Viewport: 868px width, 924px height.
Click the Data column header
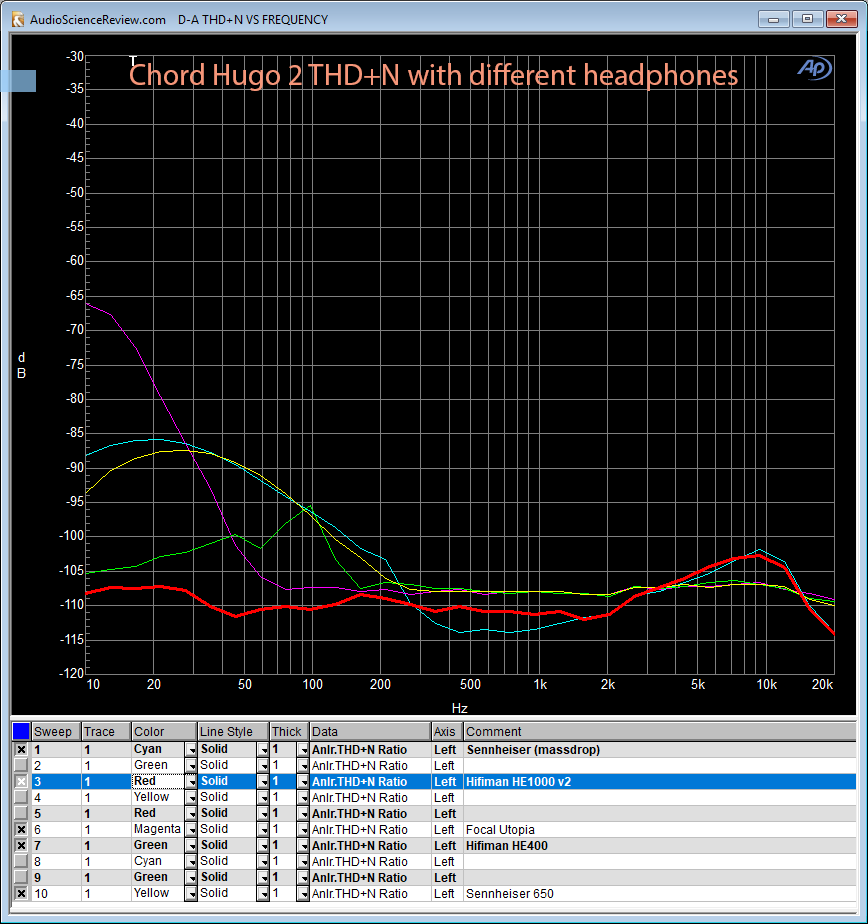[x=370, y=731]
